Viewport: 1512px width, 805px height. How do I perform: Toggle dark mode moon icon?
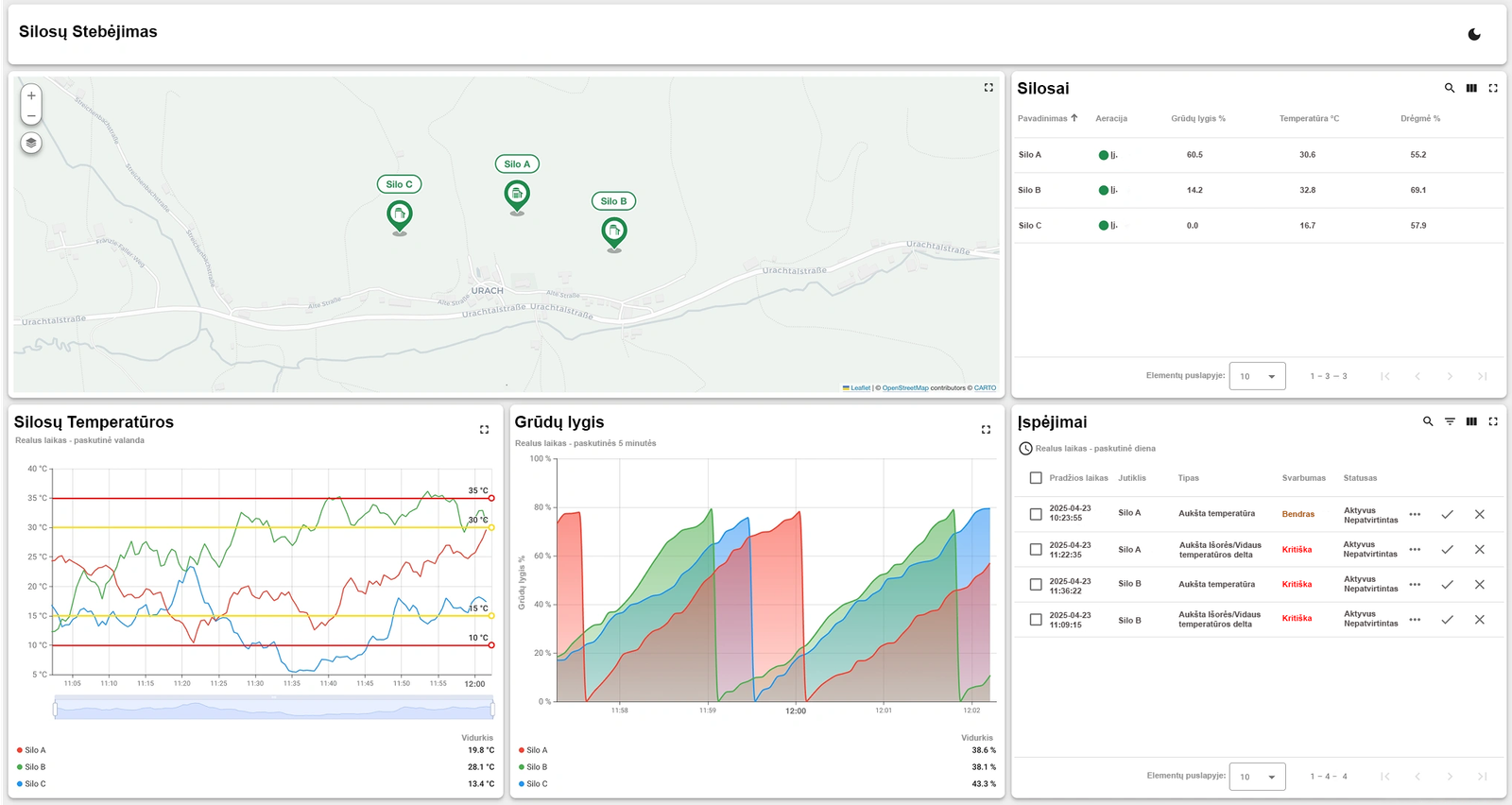tap(1474, 35)
